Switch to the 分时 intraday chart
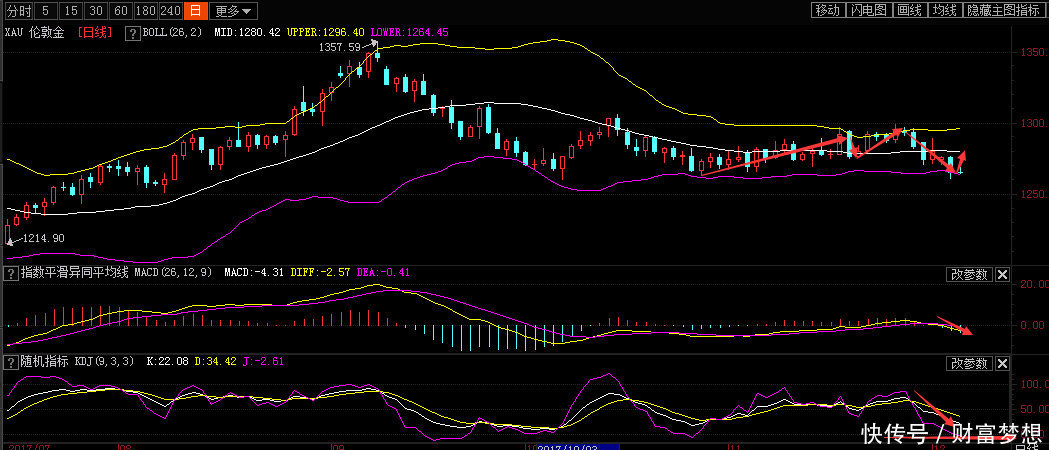Viewport: 1049px width, 450px height. (19, 11)
